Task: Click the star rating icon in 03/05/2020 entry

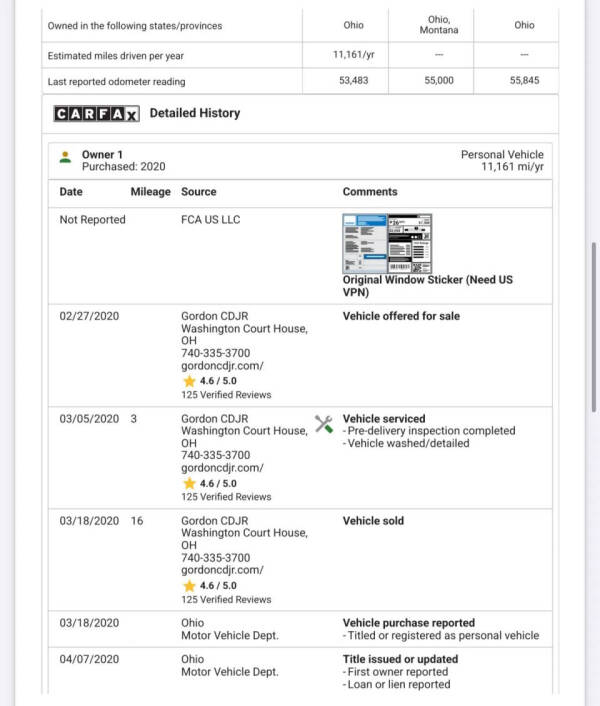Action: pos(188,483)
